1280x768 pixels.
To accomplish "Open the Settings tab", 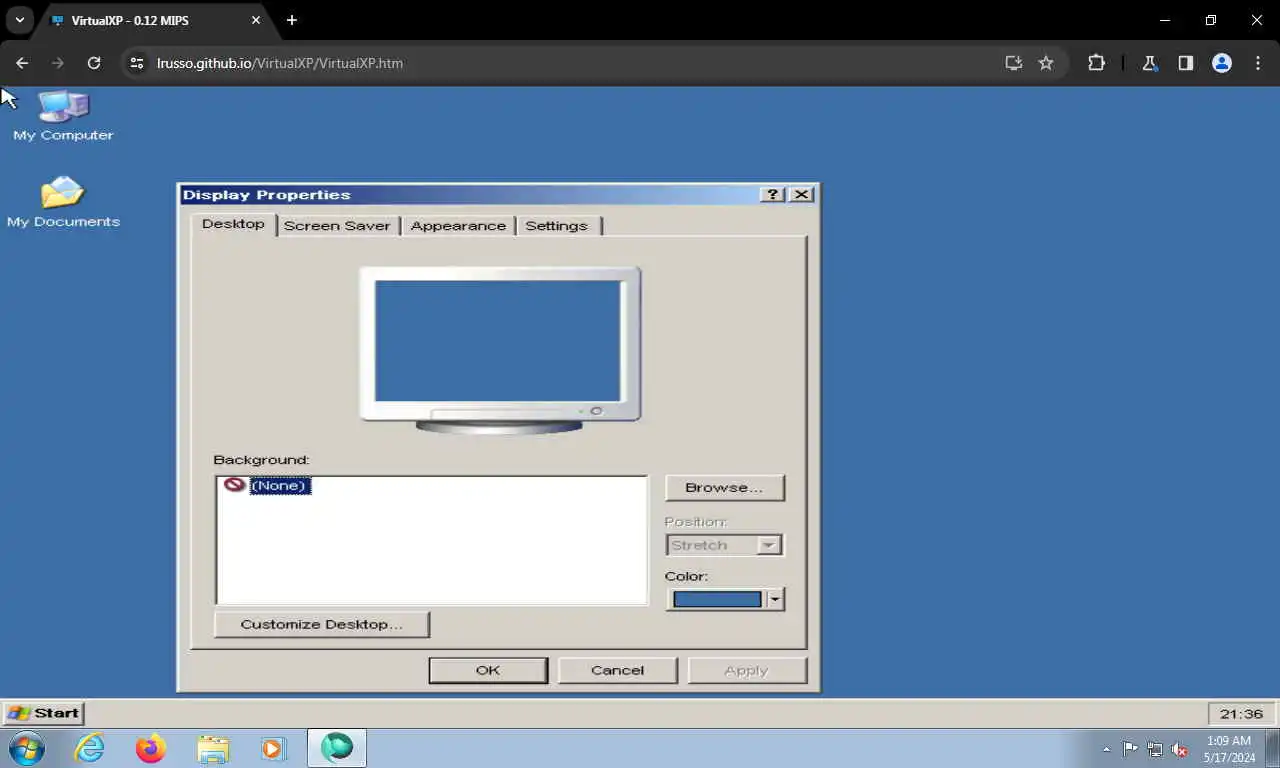I will (x=557, y=226).
